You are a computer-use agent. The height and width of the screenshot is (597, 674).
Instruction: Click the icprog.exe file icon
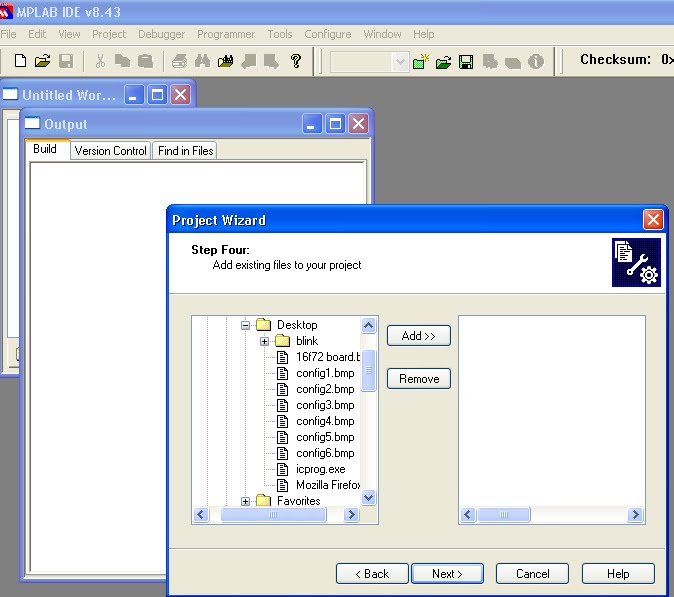coord(282,469)
